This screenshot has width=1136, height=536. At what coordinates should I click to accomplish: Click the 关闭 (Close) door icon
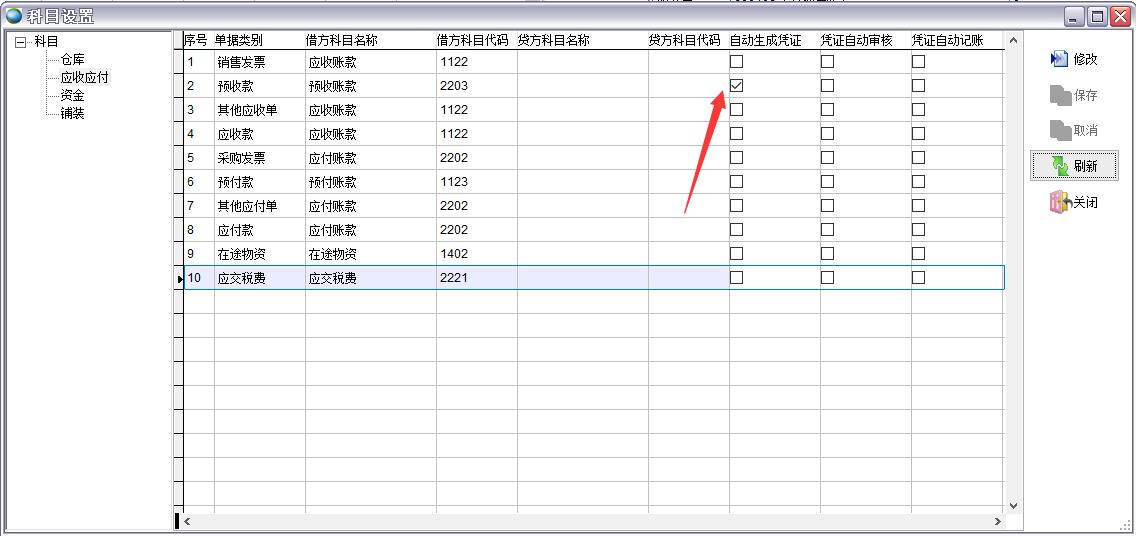1060,203
